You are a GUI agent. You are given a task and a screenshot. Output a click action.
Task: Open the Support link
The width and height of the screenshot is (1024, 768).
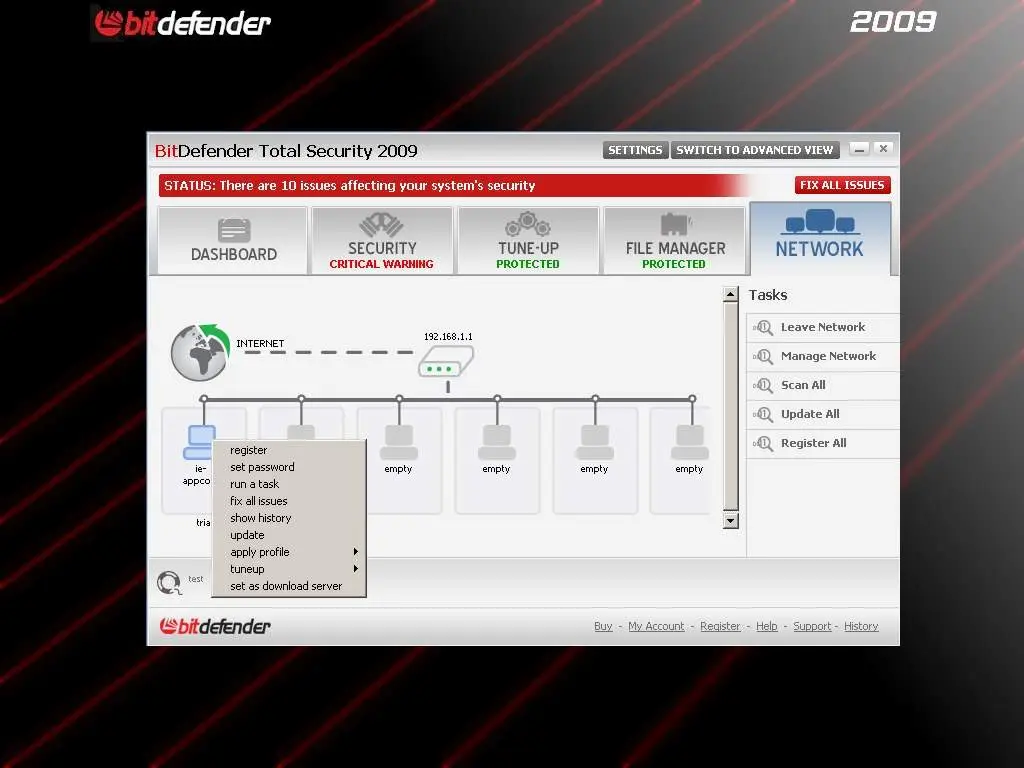812,626
